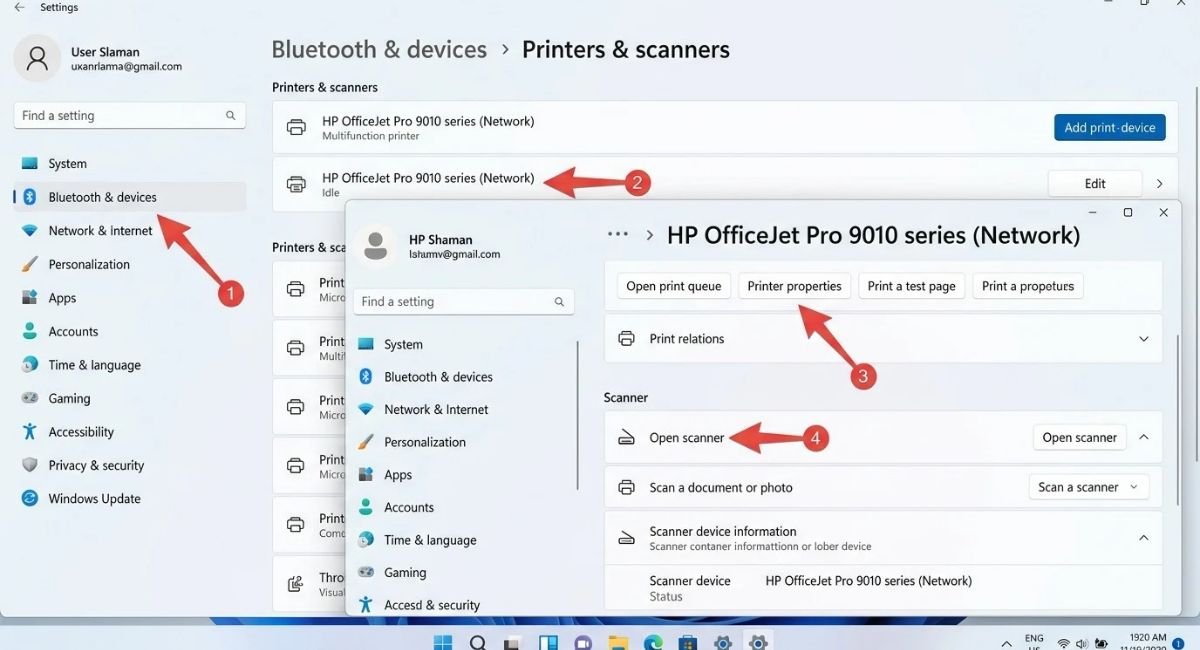Viewport: 1200px width, 650px height.
Task: Go back using the Settings title bar arrow
Action: 19,7
